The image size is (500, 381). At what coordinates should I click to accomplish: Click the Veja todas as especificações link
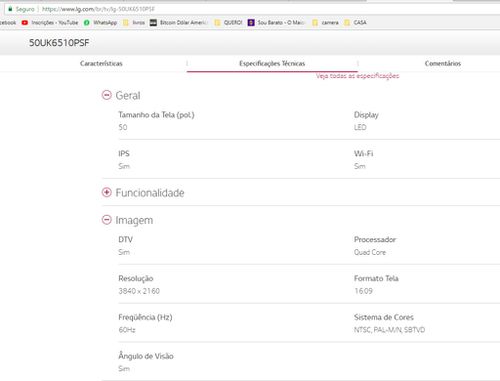[x=357, y=76]
